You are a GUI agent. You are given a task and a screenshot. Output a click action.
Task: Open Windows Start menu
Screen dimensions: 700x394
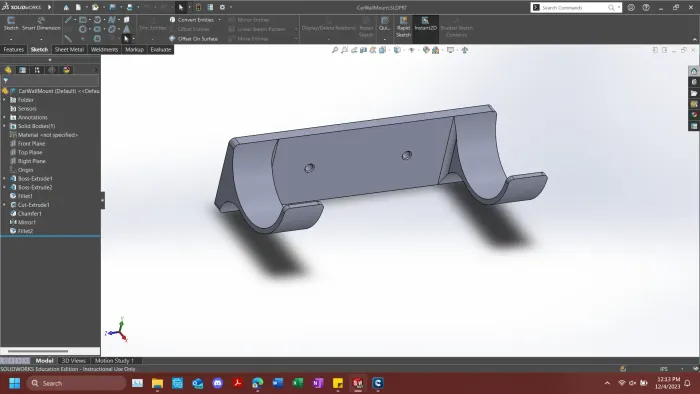click(15, 383)
